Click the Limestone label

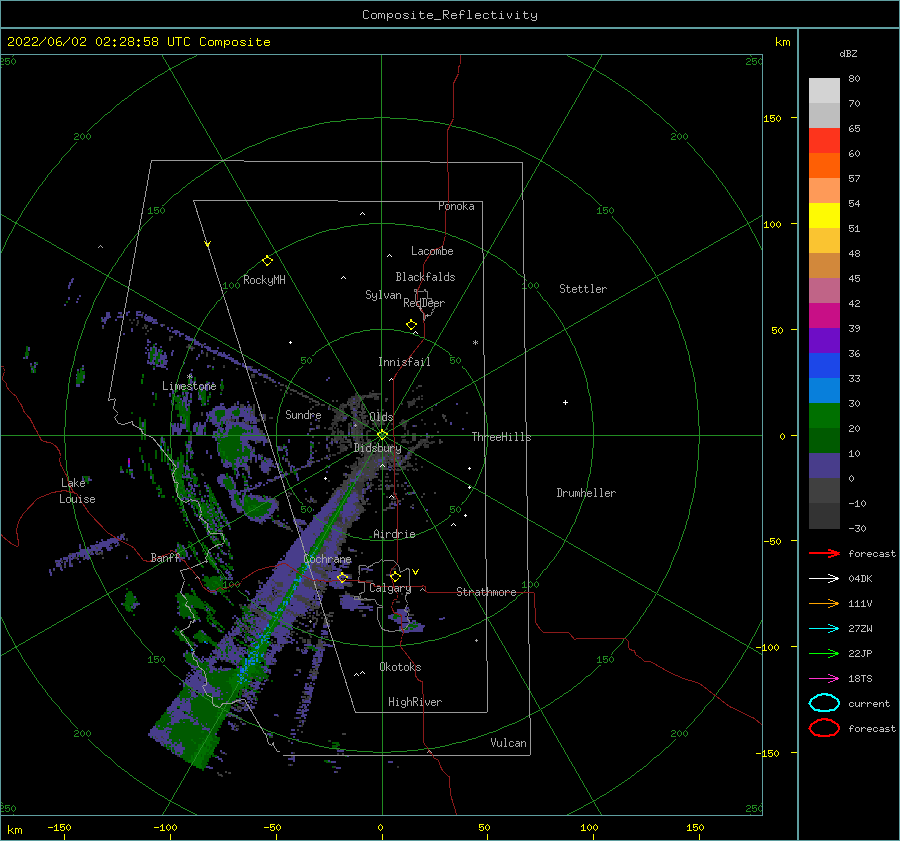(x=189, y=386)
